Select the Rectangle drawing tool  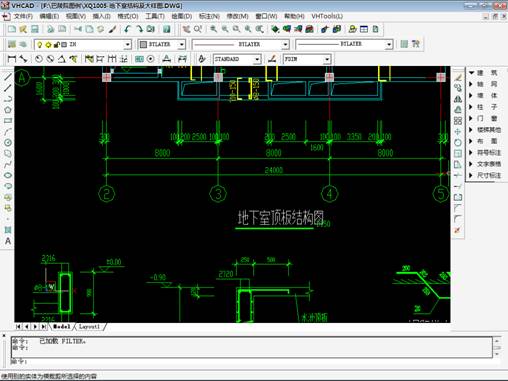[x=8, y=121]
